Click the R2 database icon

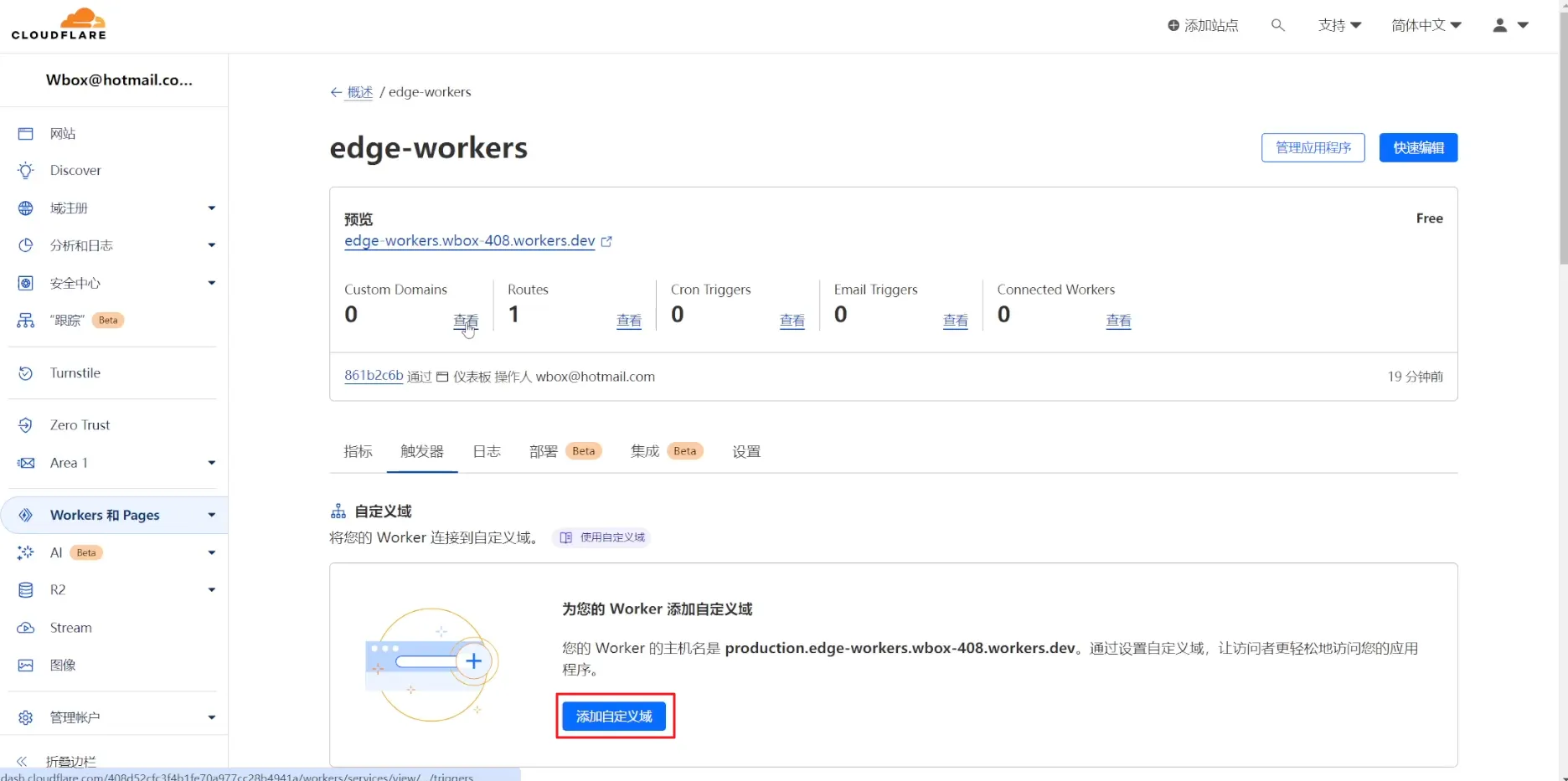[x=26, y=590]
